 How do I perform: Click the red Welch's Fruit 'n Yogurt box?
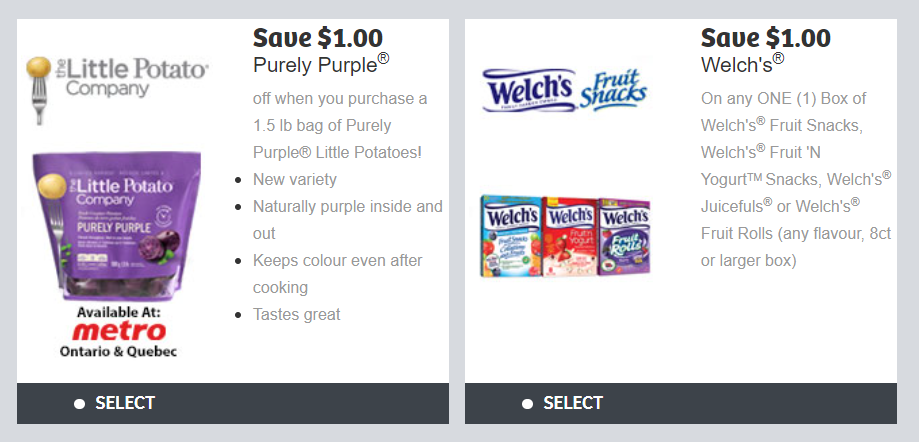[x=570, y=237]
